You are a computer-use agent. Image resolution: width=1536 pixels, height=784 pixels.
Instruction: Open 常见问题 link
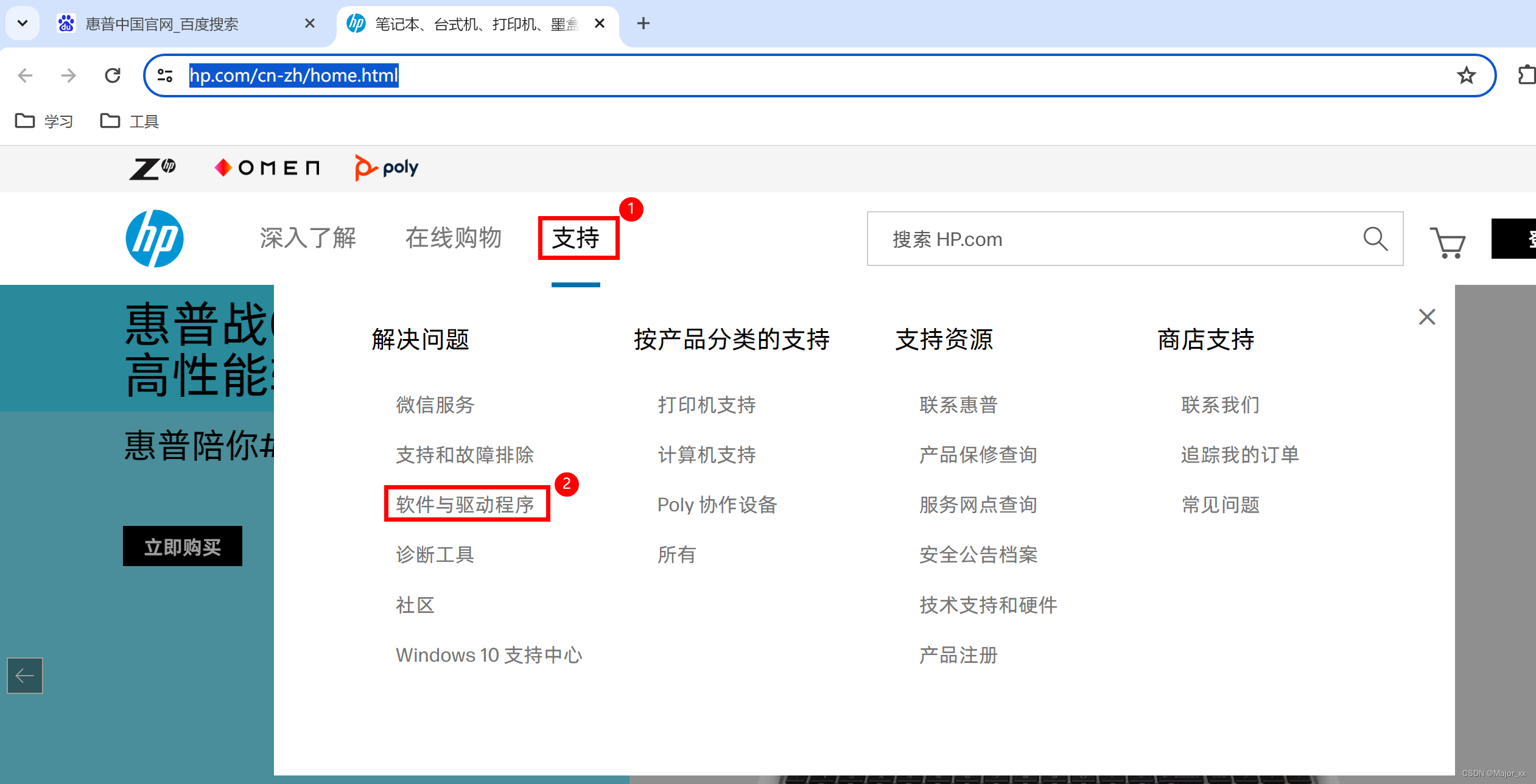(x=1221, y=505)
